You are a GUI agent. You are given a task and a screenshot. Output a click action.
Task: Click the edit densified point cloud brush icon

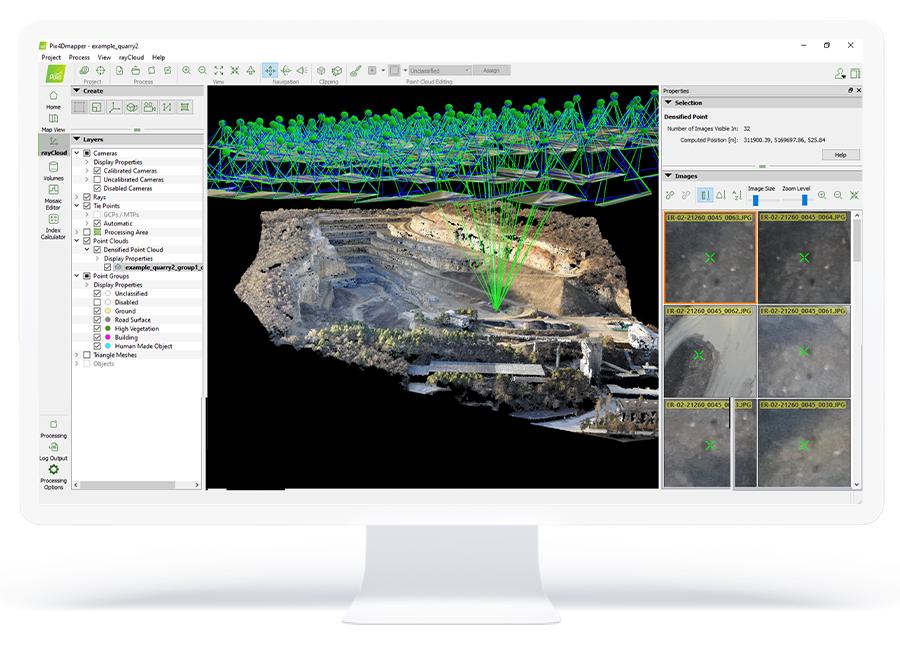356,71
